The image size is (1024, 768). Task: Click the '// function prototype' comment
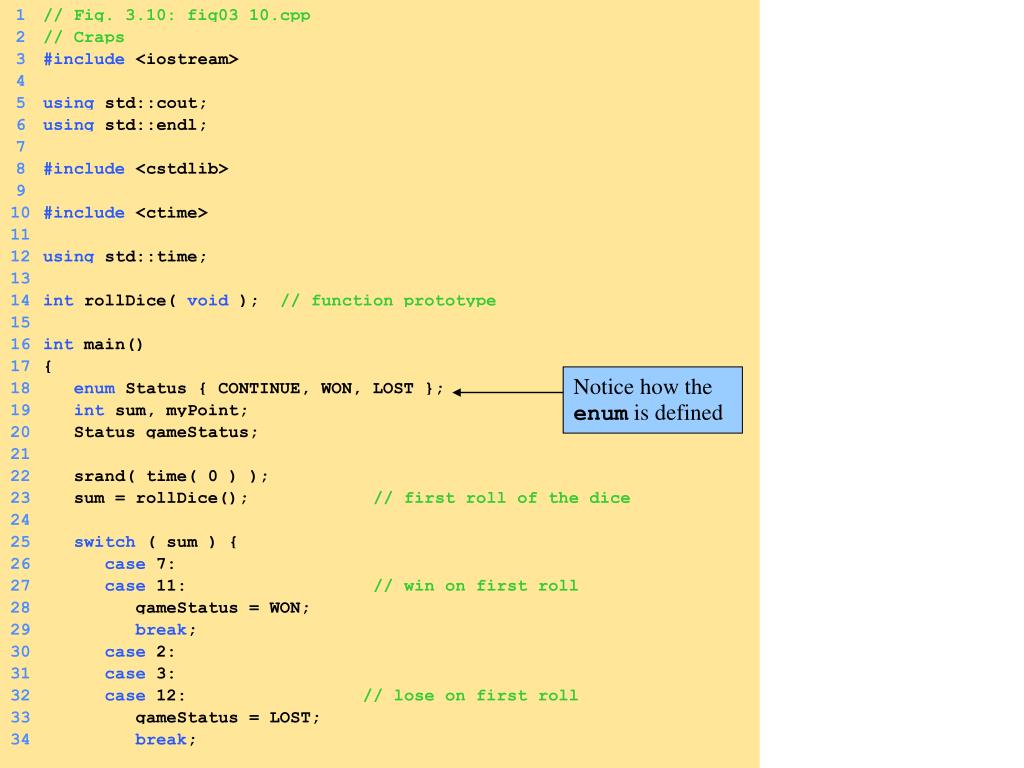[x=388, y=300]
